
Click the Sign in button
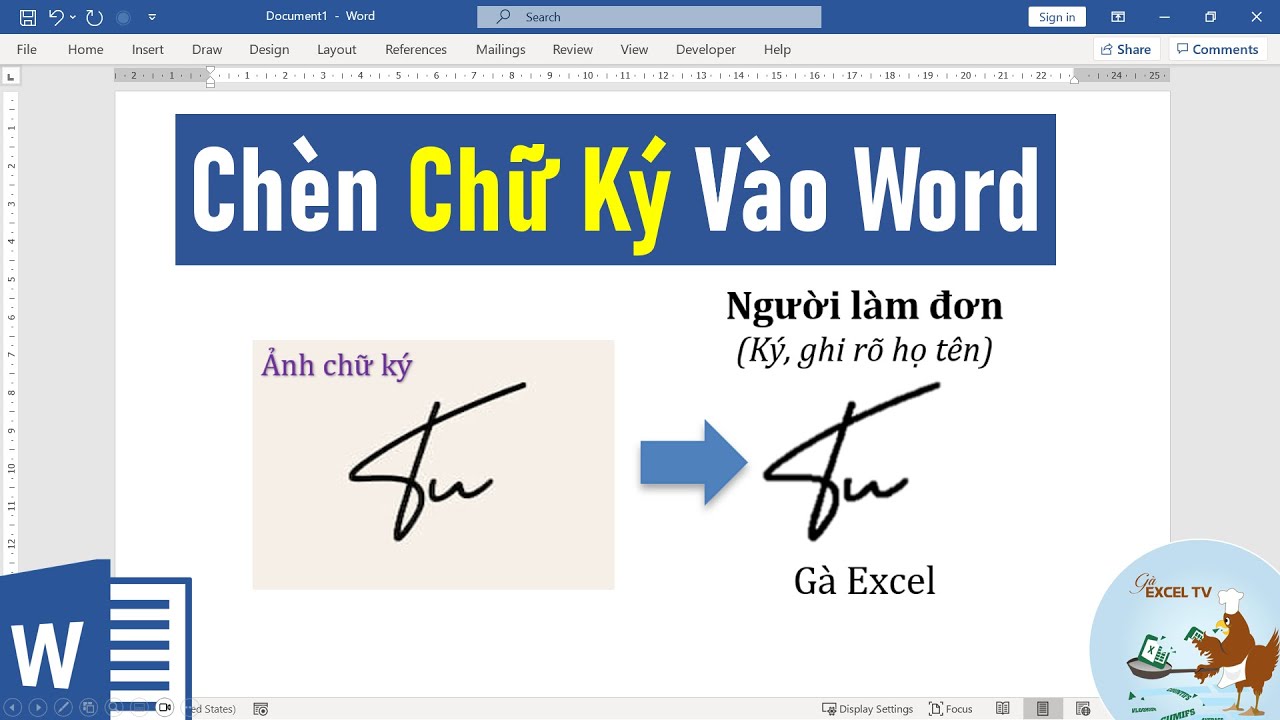(x=1057, y=17)
